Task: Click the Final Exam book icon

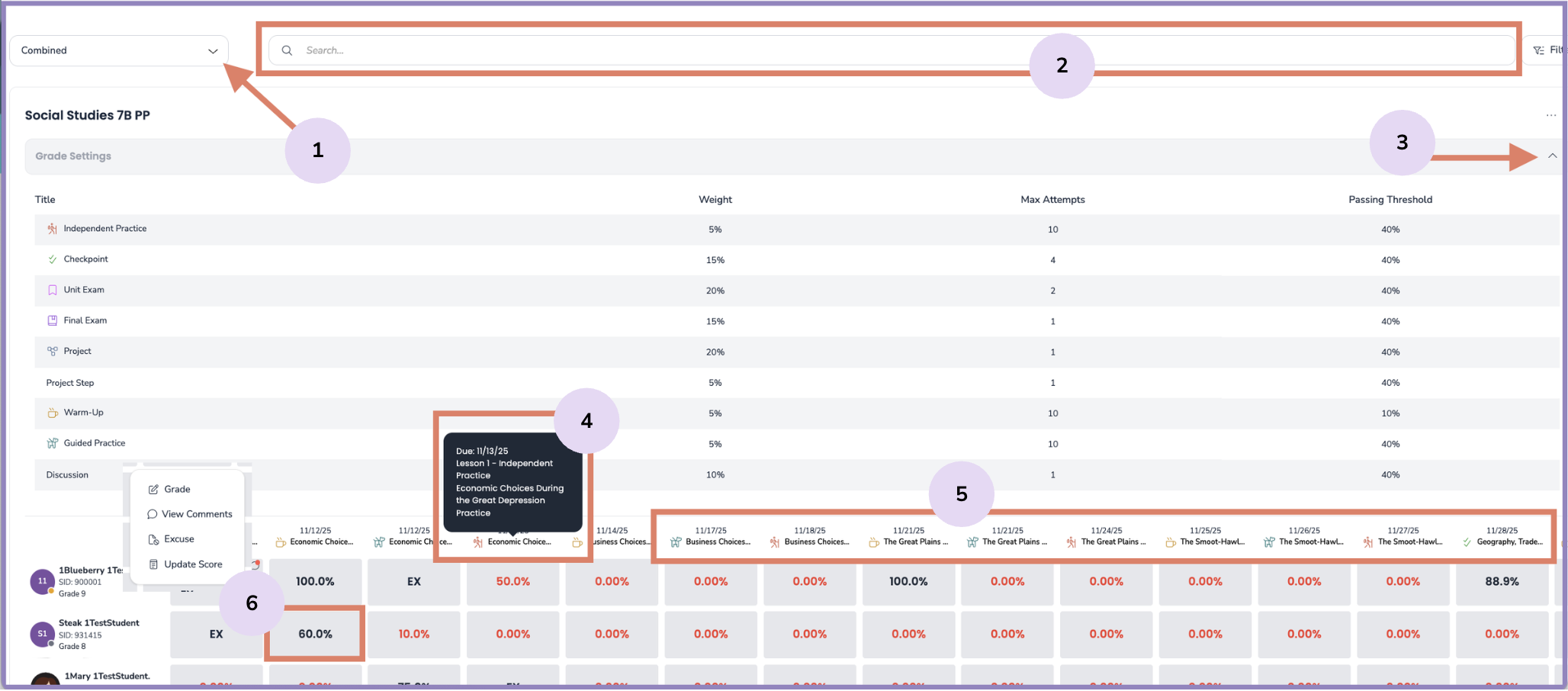Action: 52,320
